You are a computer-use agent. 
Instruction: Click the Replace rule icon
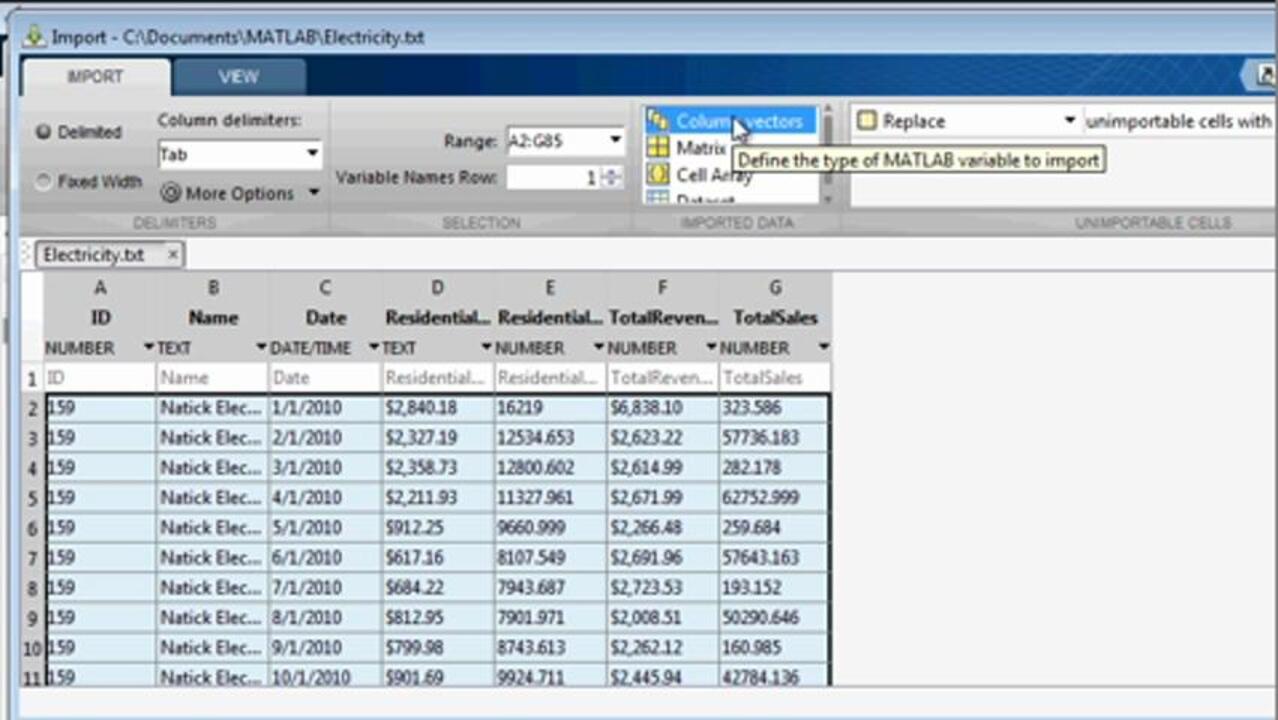click(866, 121)
